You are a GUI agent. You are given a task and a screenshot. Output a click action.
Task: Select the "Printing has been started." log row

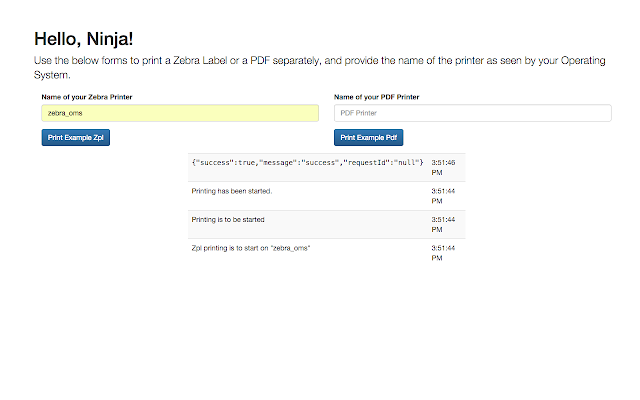327,196
